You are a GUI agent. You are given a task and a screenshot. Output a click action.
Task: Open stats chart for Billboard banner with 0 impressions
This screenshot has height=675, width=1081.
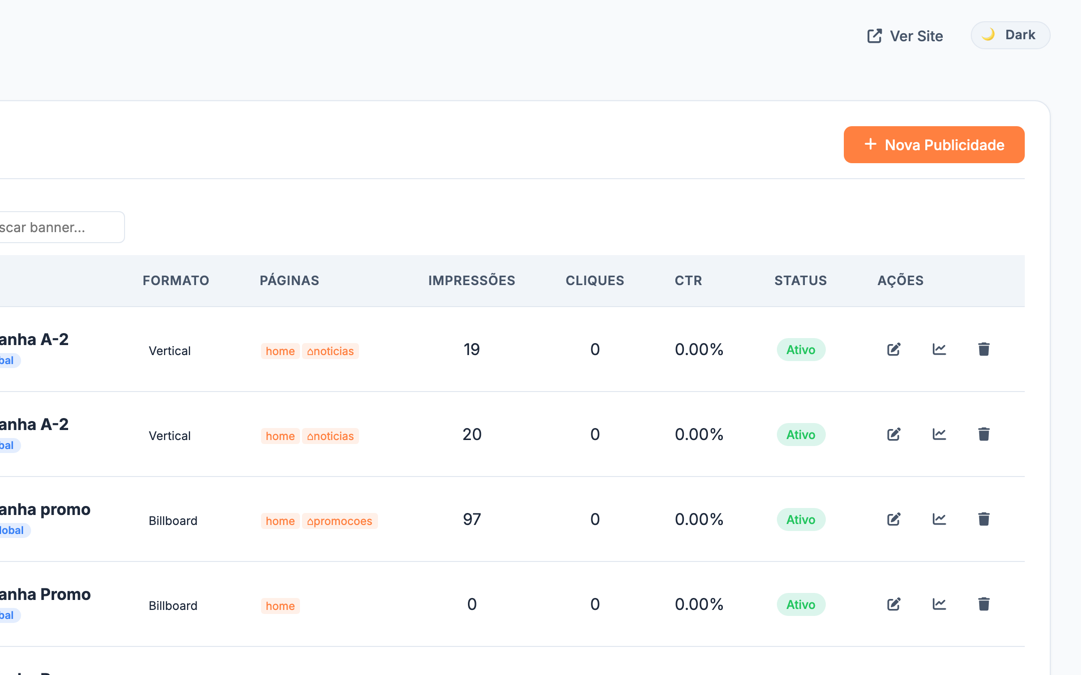point(939,604)
